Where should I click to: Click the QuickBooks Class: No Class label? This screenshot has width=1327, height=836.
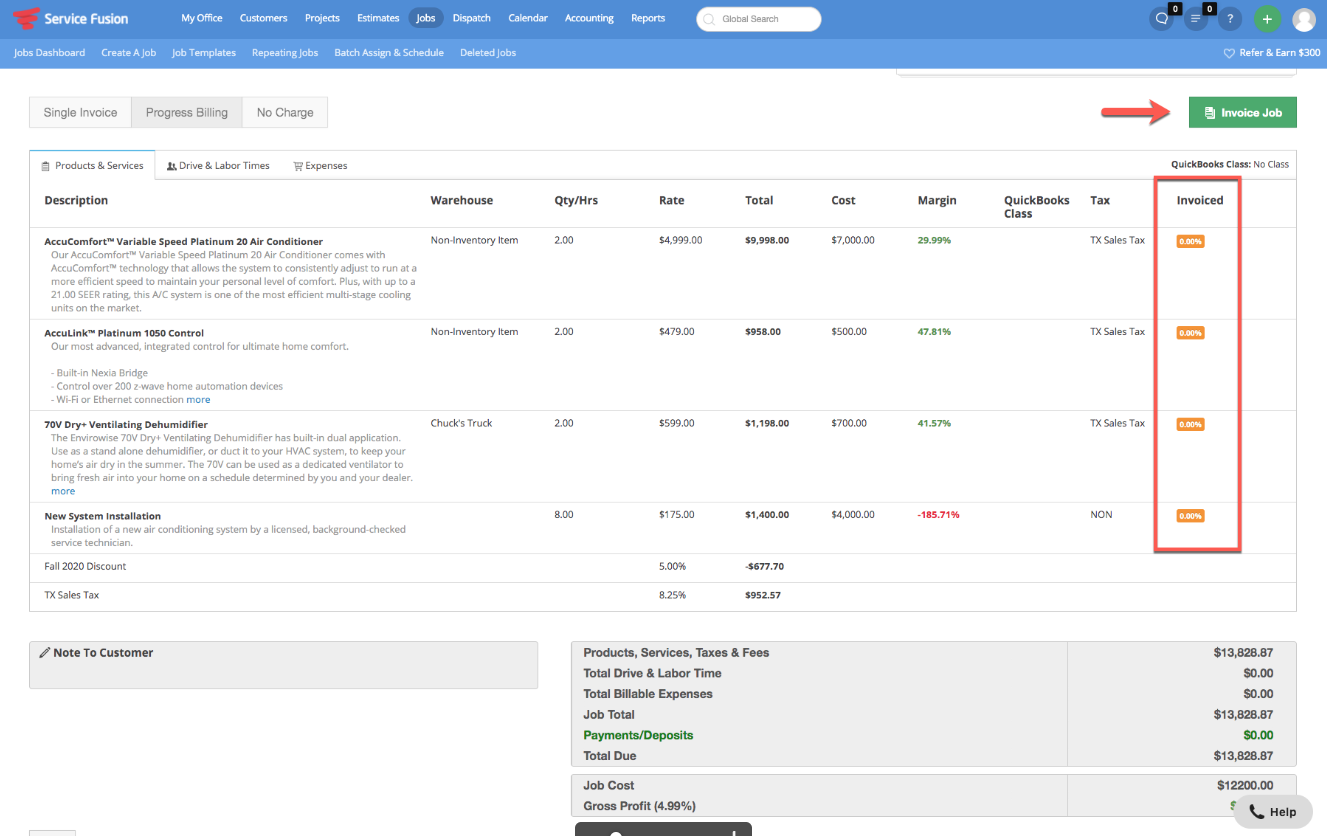coord(1230,164)
